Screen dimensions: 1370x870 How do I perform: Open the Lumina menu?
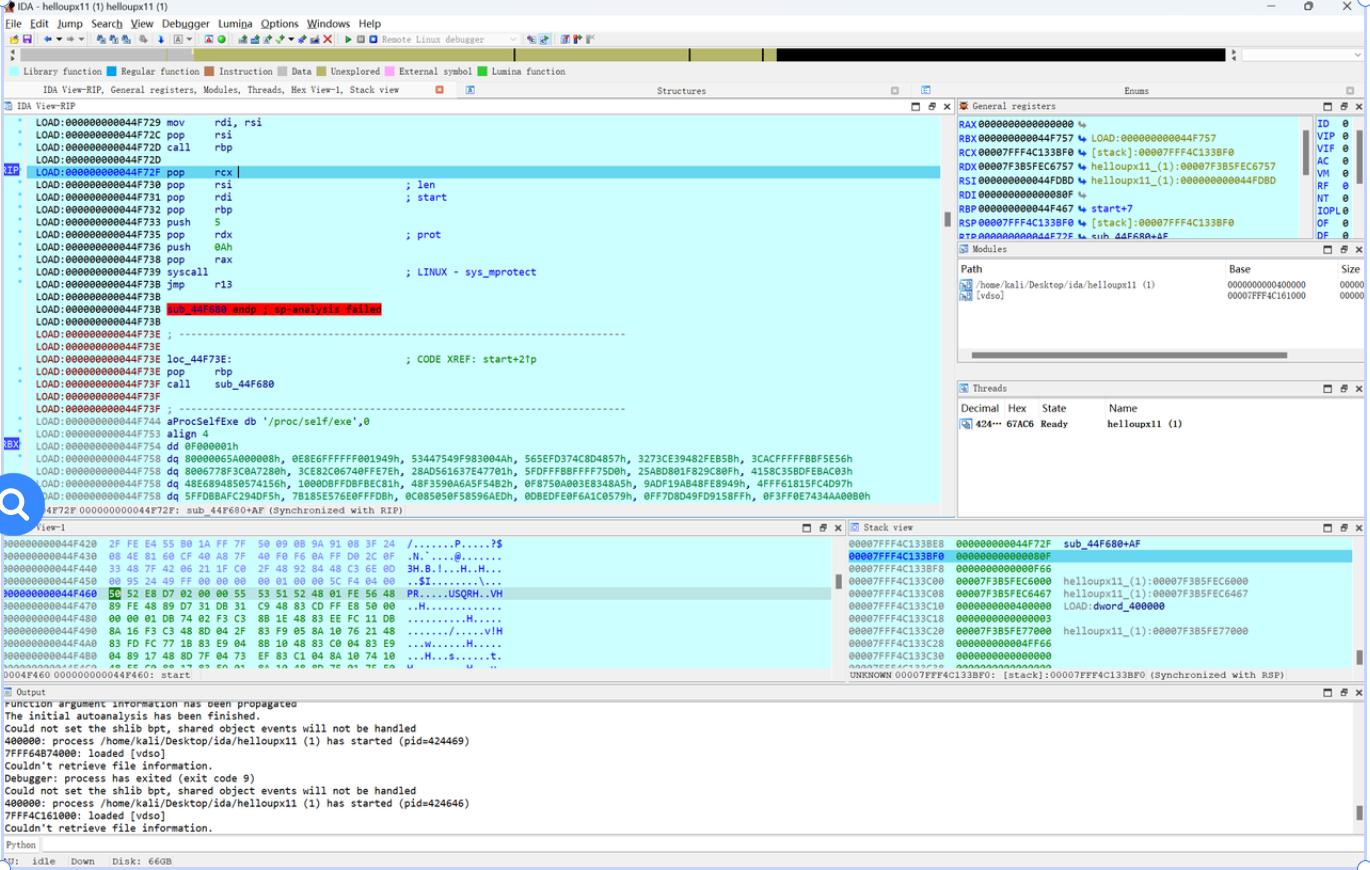(235, 23)
